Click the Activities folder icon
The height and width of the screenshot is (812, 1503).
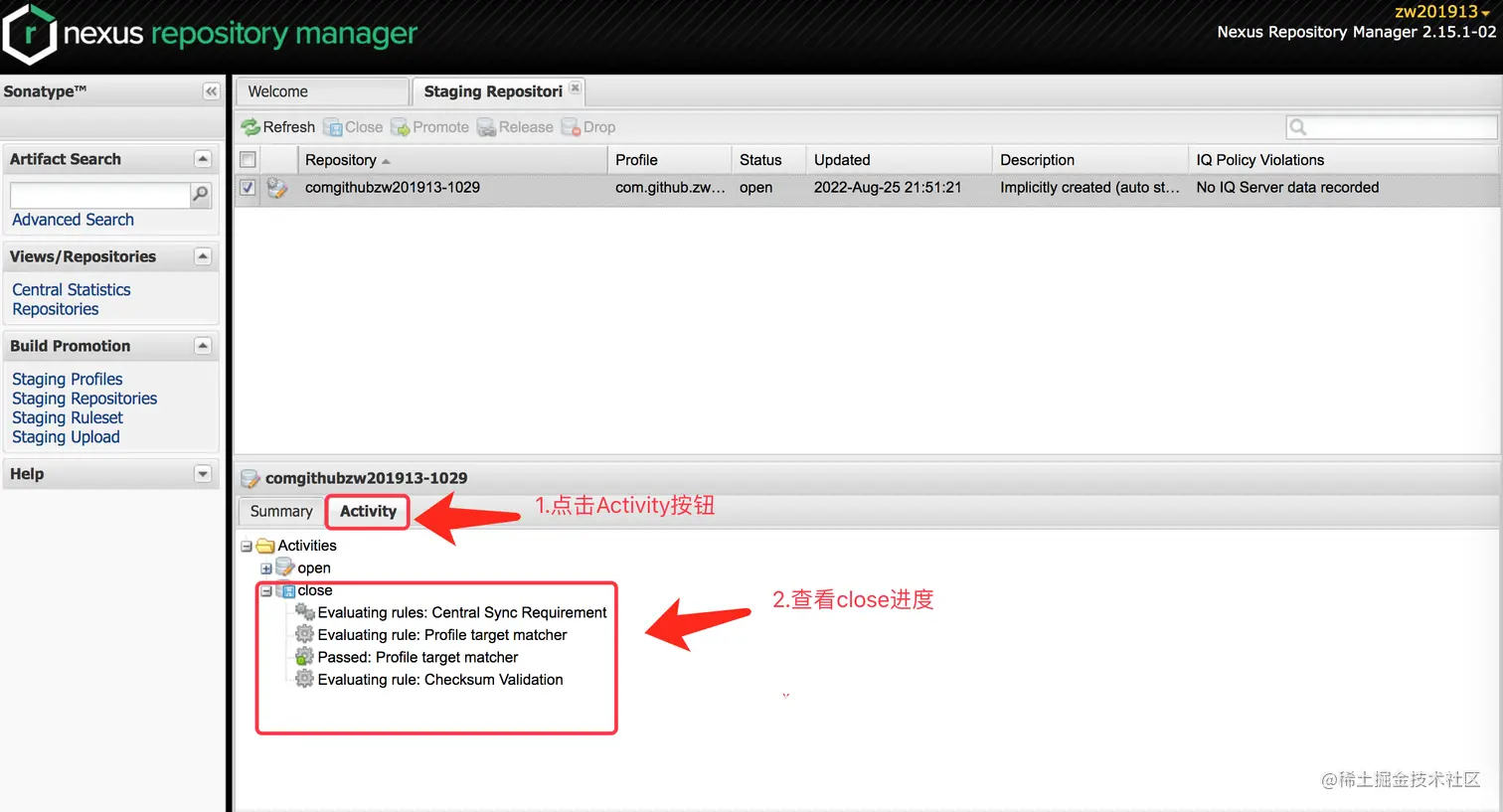pos(265,546)
